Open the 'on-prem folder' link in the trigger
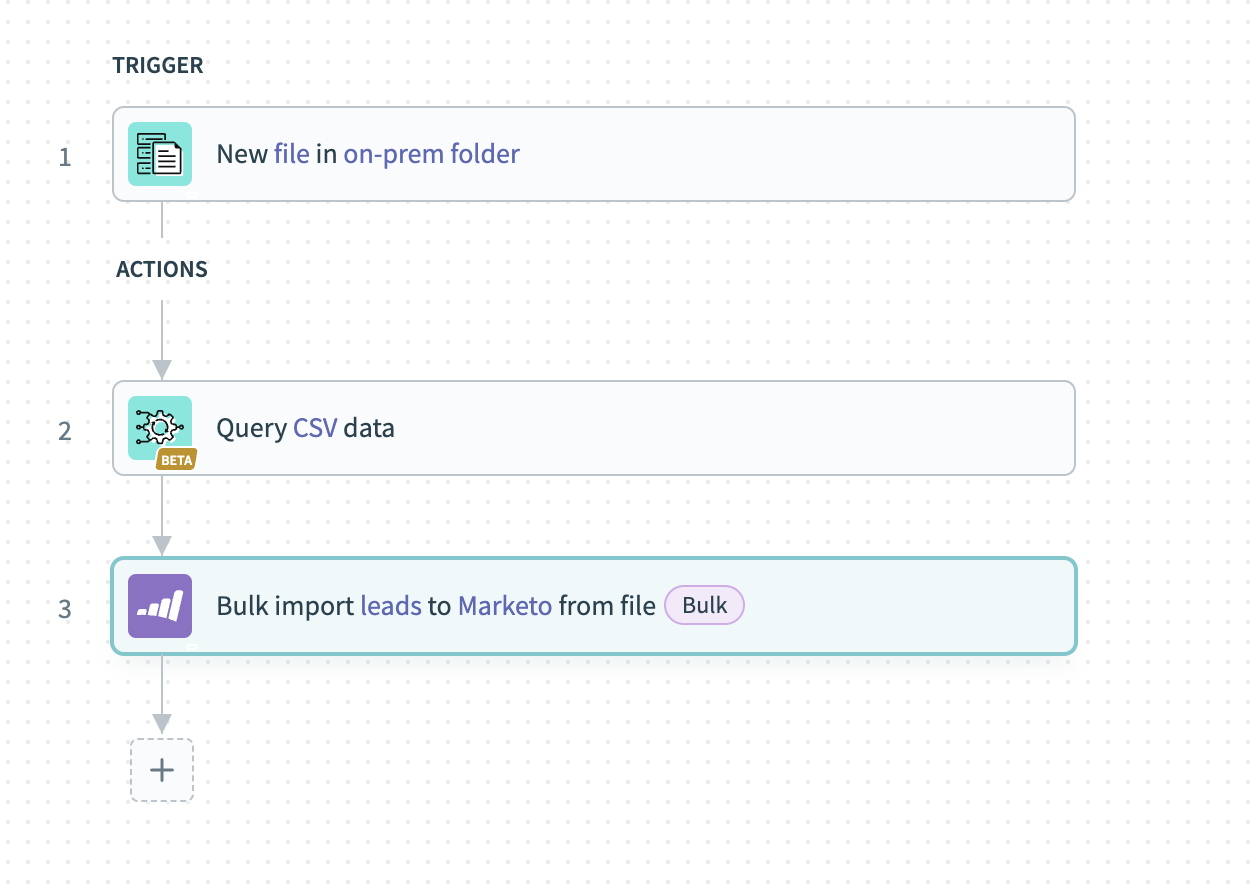The height and width of the screenshot is (892, 1258). pos(431,153)
